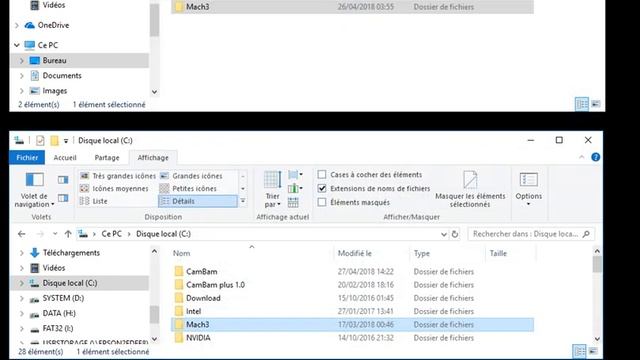This screenshot has height=360, width=640.
Task: Click the Volet de visualisation icon
Action: [x=63, y=180]
